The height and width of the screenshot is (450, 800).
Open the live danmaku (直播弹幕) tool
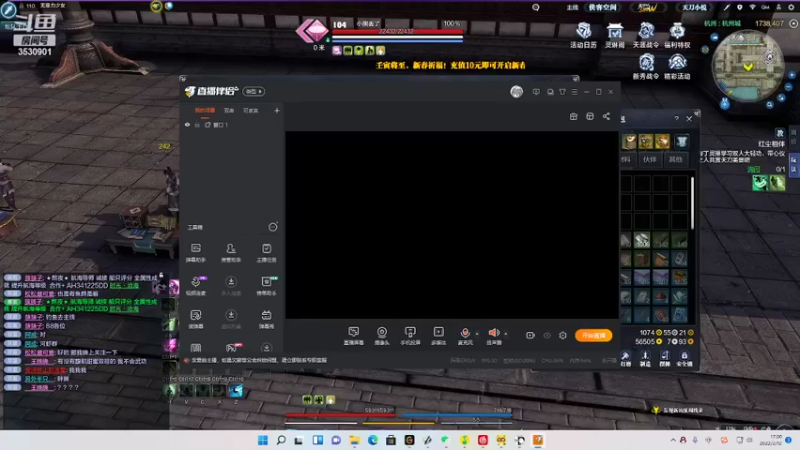click(354, 336)
